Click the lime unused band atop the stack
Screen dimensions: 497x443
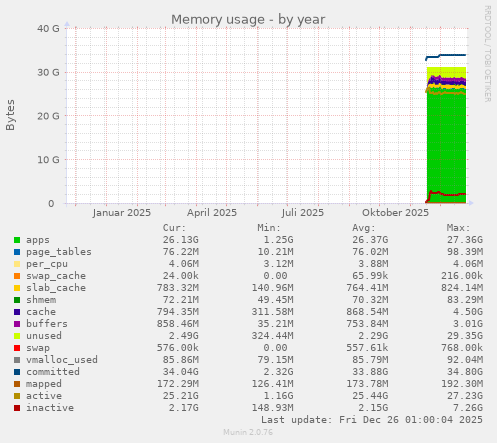(x=446, y=71)
